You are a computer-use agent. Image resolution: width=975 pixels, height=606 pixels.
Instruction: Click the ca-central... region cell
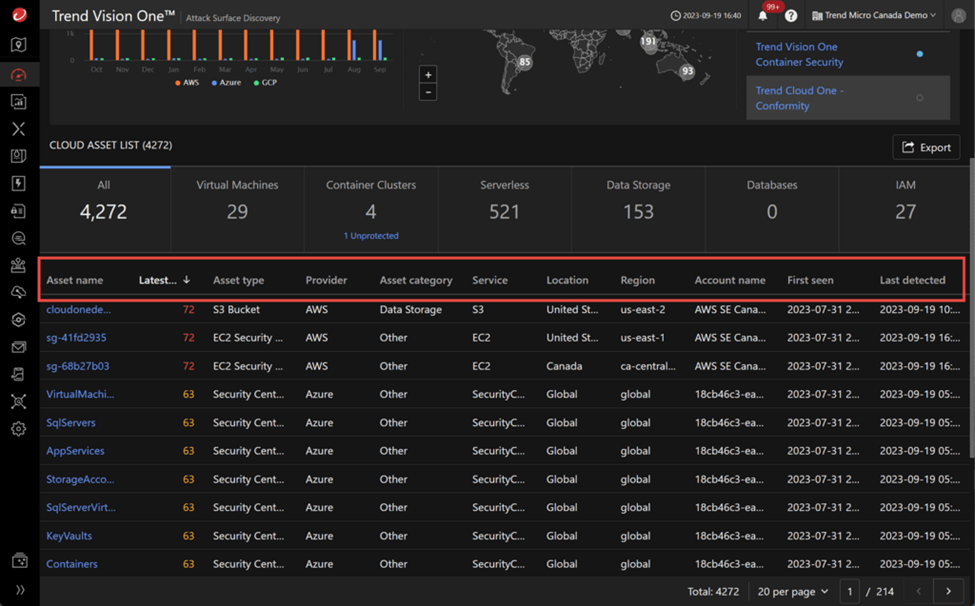pyautogui.click(x=648, y=366)
